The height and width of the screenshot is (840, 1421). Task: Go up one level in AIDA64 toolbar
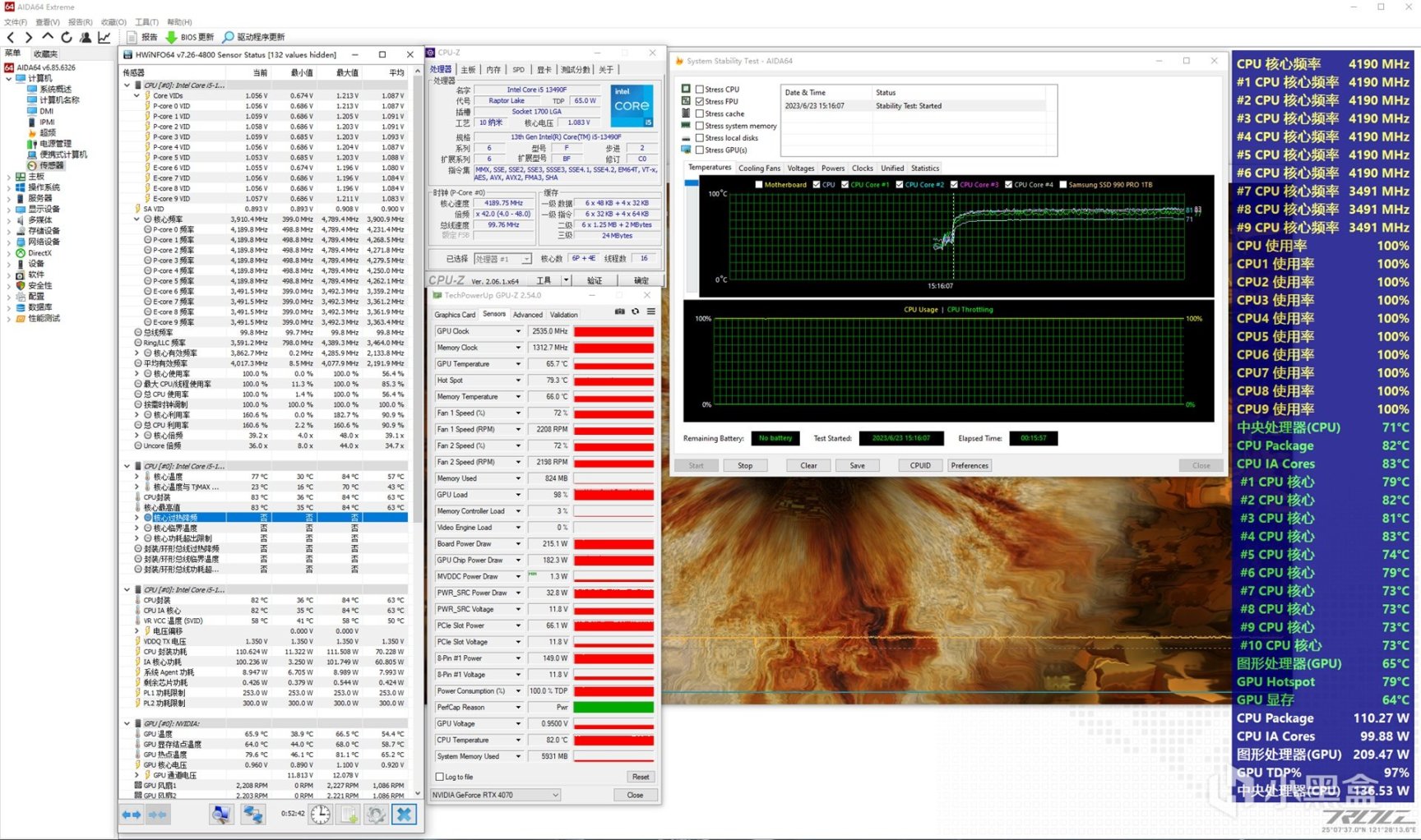(48, 37)
